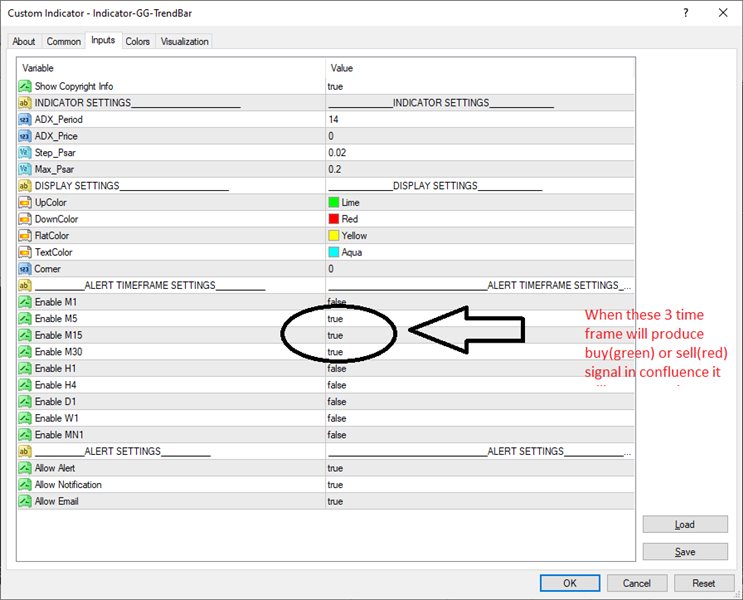Click the boolean icon beside Allow Alert
The height and width of the screenshot is (600, 743).
(x=25, y=468)
